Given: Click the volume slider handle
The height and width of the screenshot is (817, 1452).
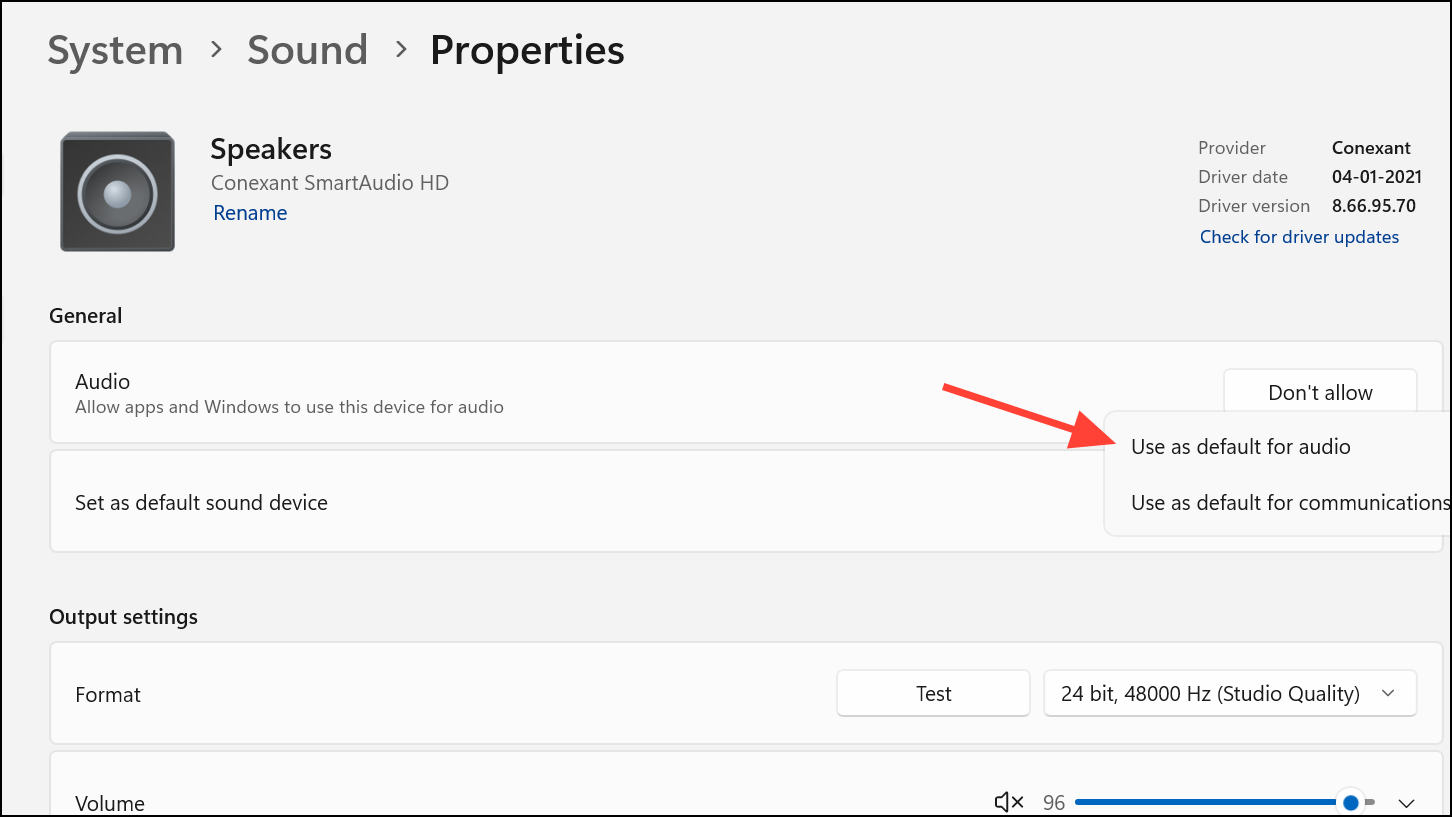Looking at the screenshot, I should tap(1351, 802).
